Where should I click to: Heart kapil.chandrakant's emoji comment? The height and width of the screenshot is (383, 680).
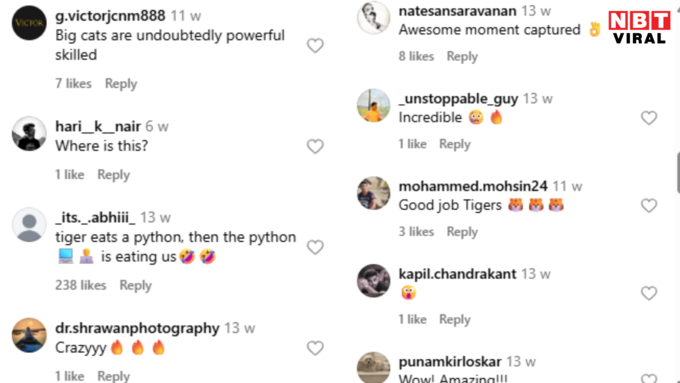(x=649, y=293)
